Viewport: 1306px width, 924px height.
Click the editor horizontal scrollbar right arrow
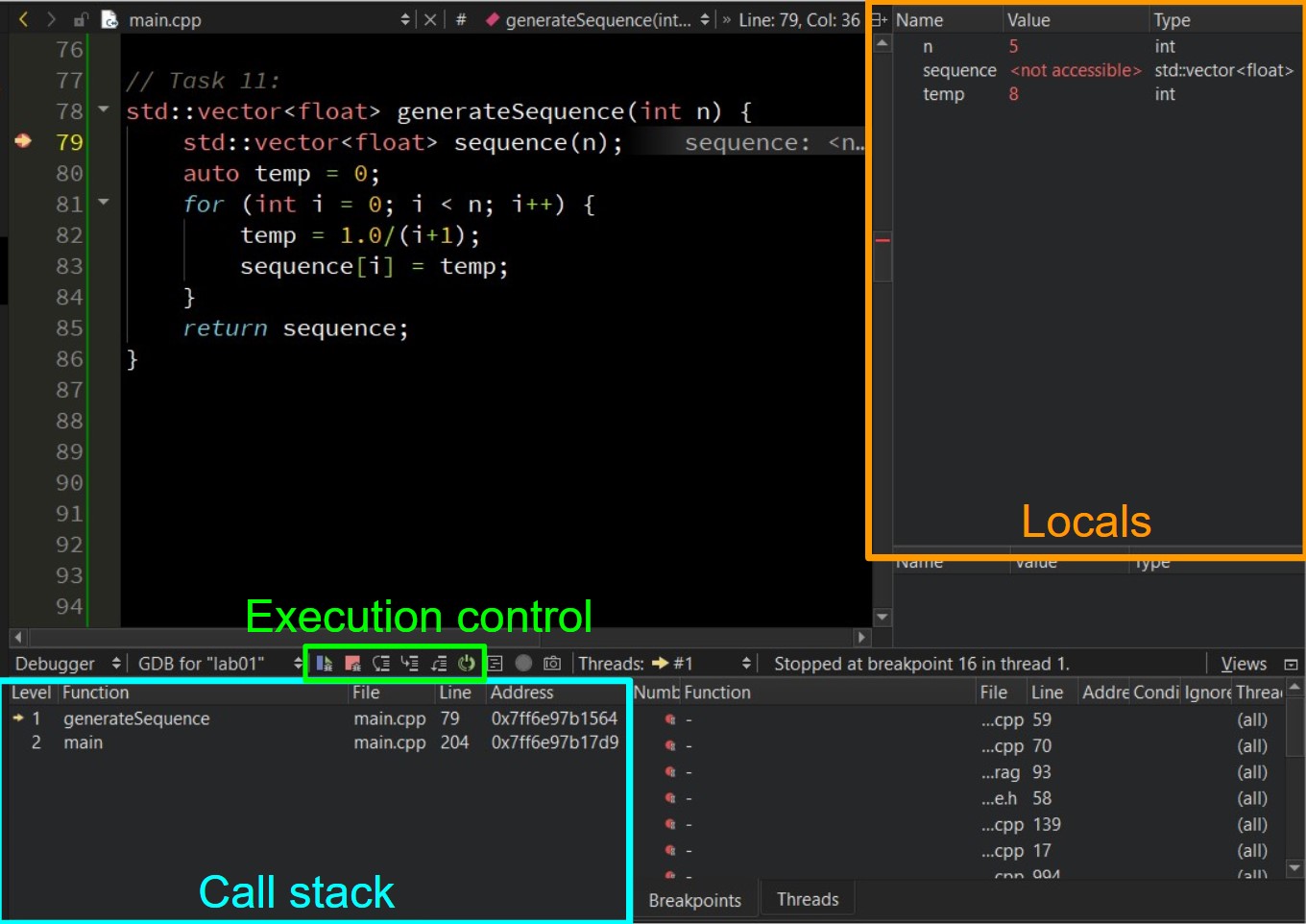pyautogui.click(x=861, y=637)
